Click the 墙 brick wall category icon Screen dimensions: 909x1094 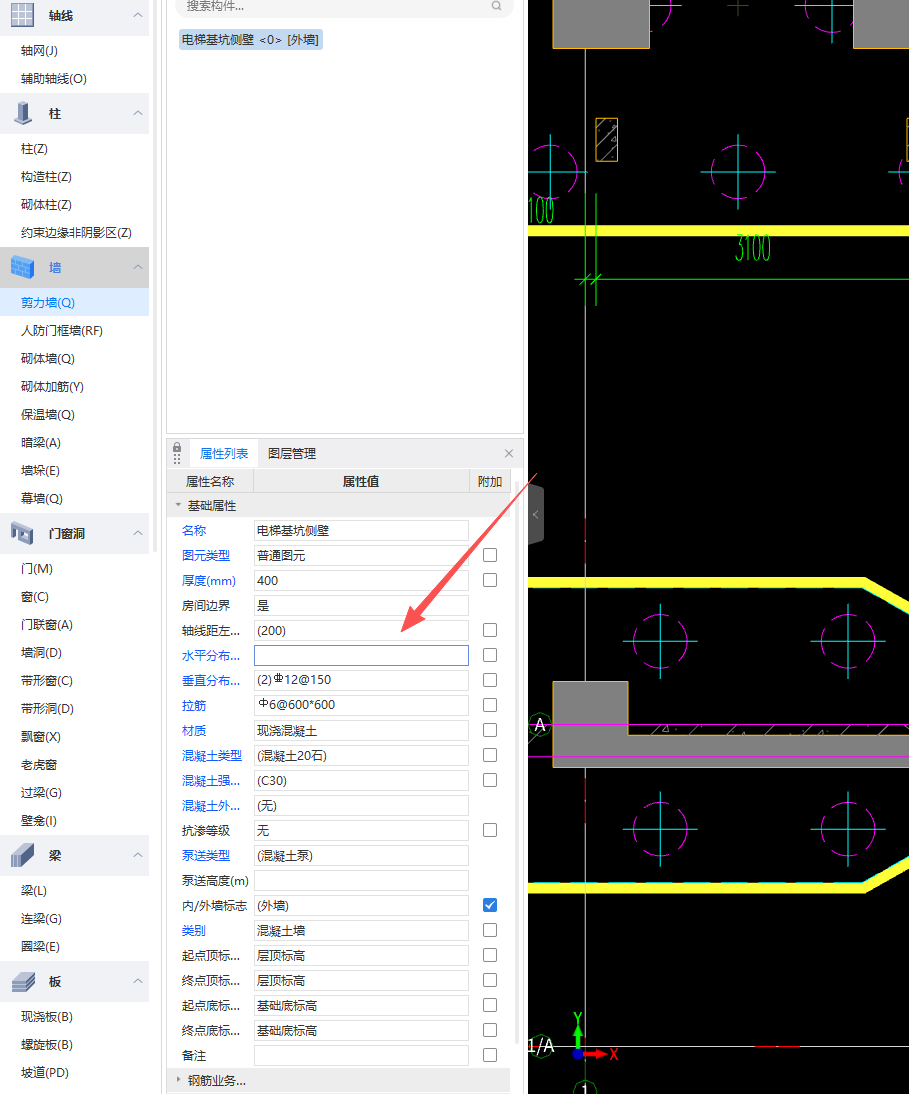pyautogui.click(x=22, y=267)
